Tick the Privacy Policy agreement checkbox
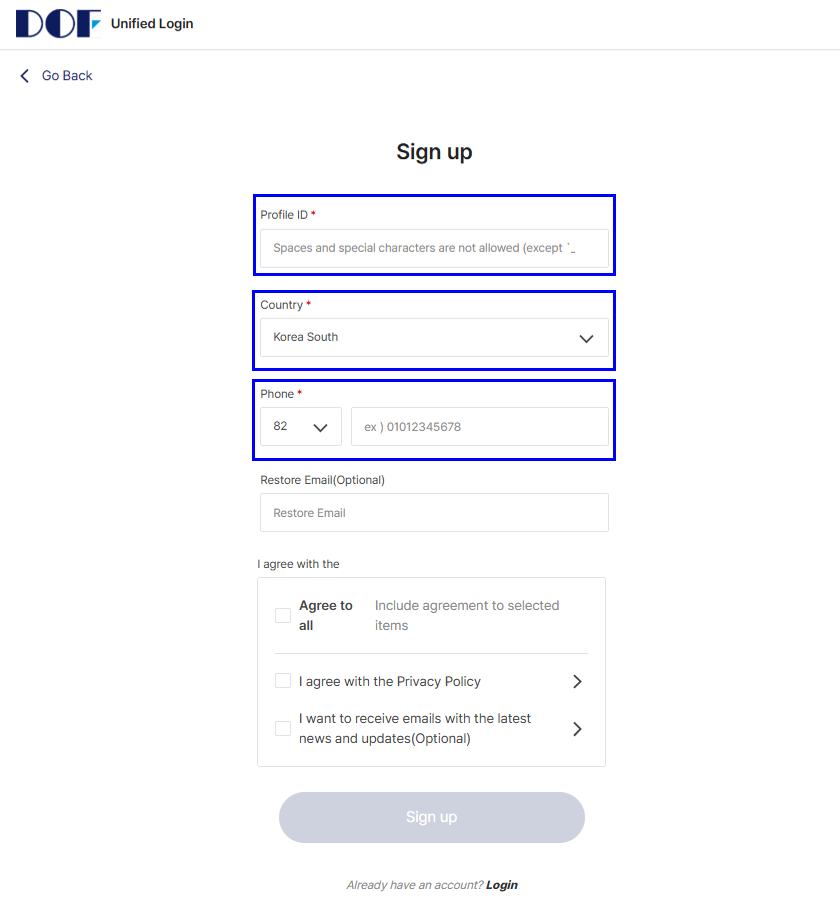 tap(283, 681)
